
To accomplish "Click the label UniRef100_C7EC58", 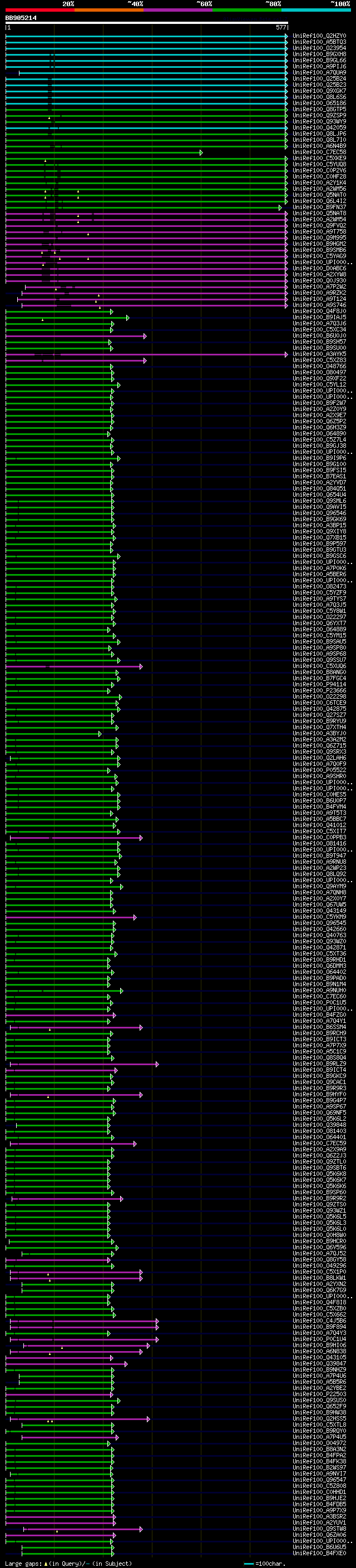I will (319, 152).
